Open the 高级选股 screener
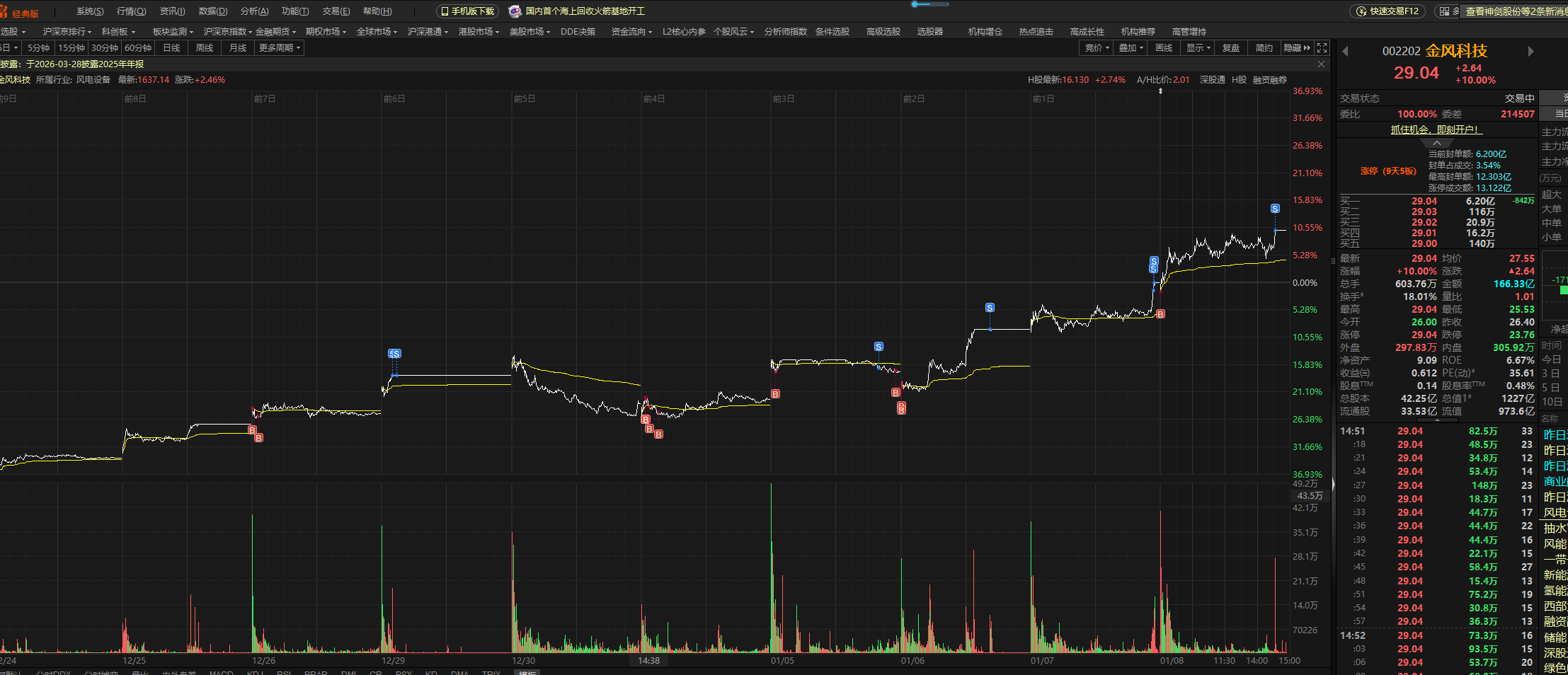The height and width of the screenshot is (675, 1568). coord(883,32)
